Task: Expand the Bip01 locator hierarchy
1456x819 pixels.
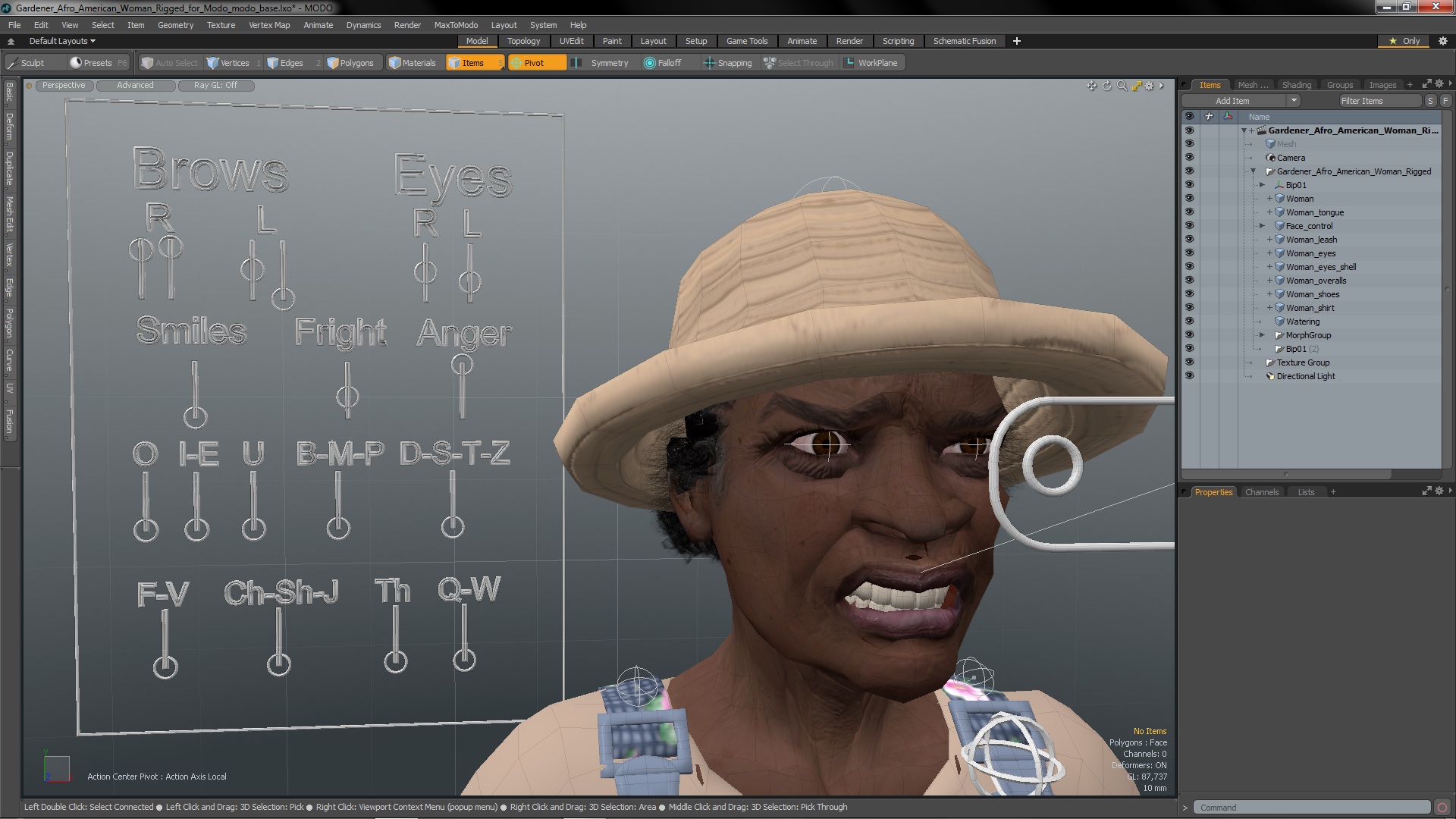Action: tap(1262, 185)
